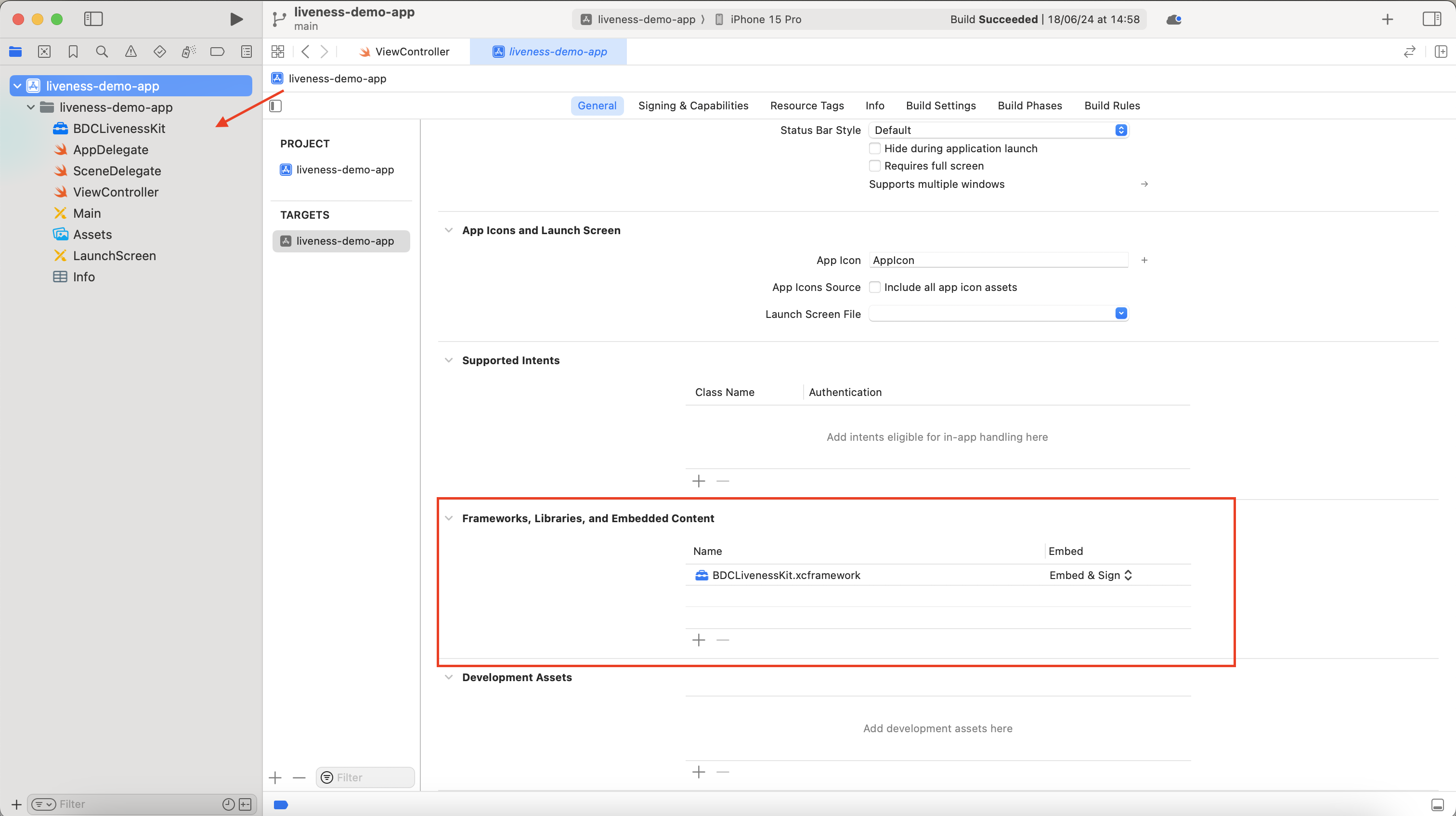The width and height of the screenshot is (1456, 816).
Task: Collapse the root liveness-demo-app project
Action: [x=17, y=86]
